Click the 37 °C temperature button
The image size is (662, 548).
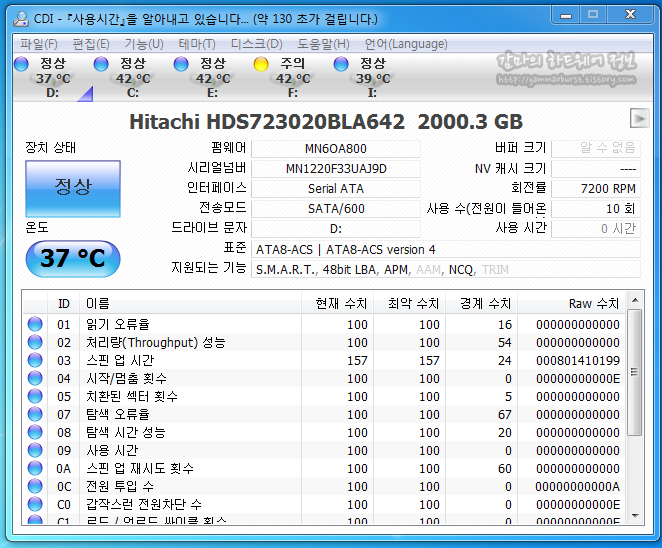click(73, 258)
